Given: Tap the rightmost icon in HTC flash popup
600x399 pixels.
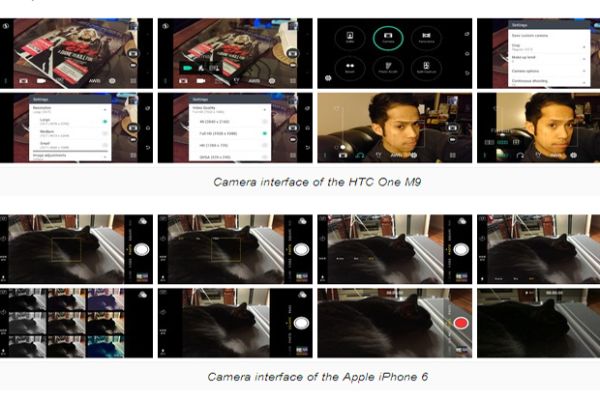Looking at the screenshot, I should click(x=214, y=68).
